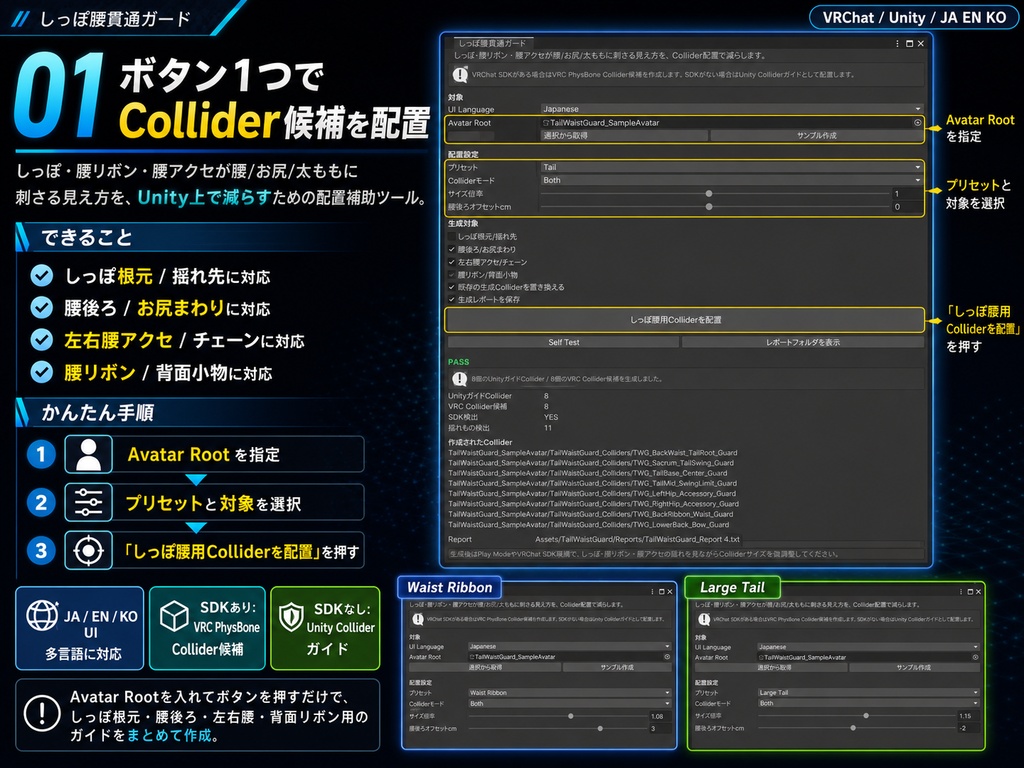Click サンプル作成 in the Large Tail window
This screenshot has width=1024, height=768.
[913, 668]
